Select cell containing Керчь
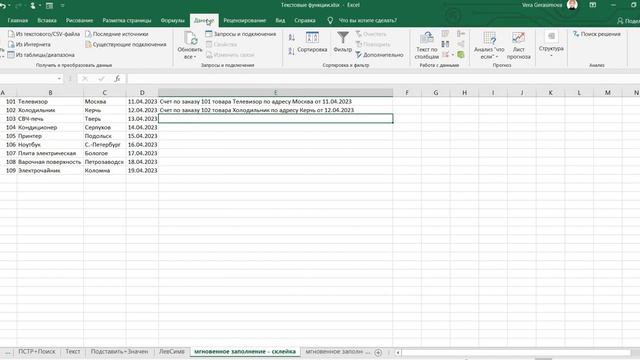The image size is (640, 360). tap(105, 110)
